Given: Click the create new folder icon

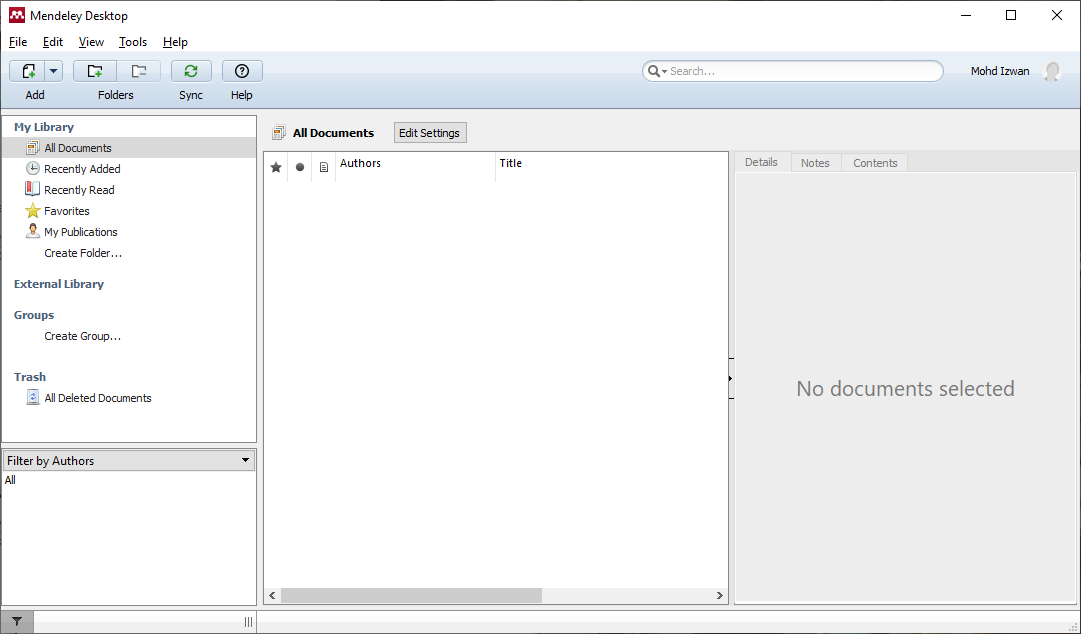Looking at the screenshot, I should 95,71.
